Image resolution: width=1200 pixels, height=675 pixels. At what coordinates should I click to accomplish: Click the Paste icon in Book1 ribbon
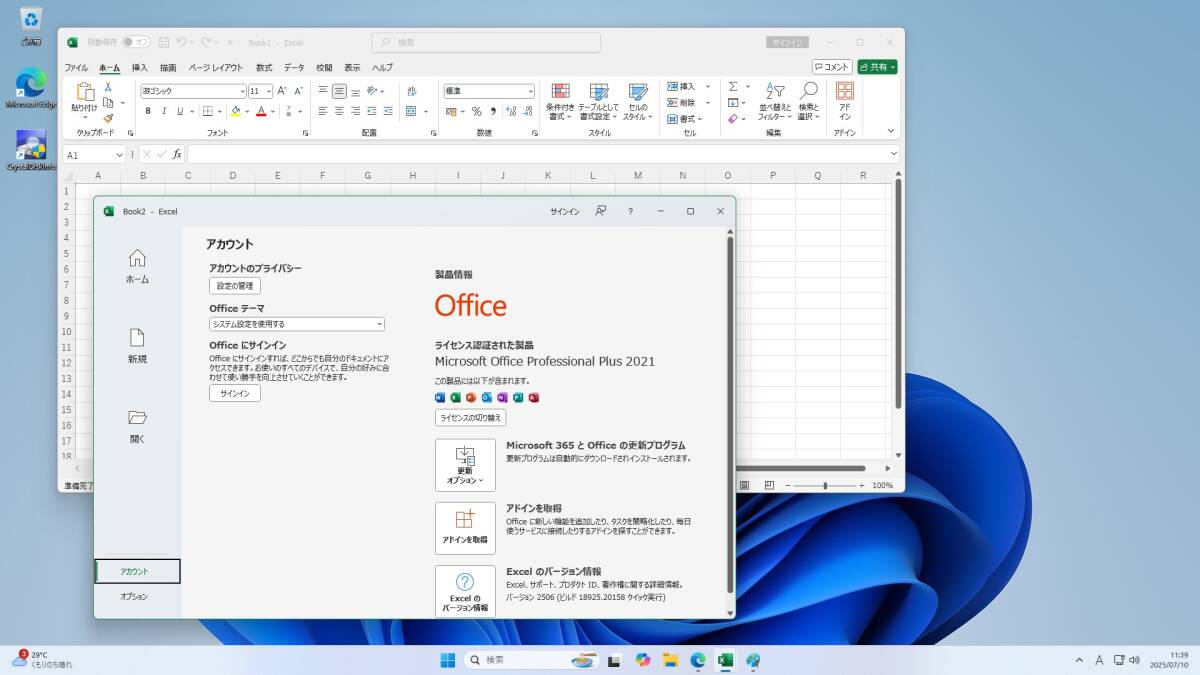84,92
